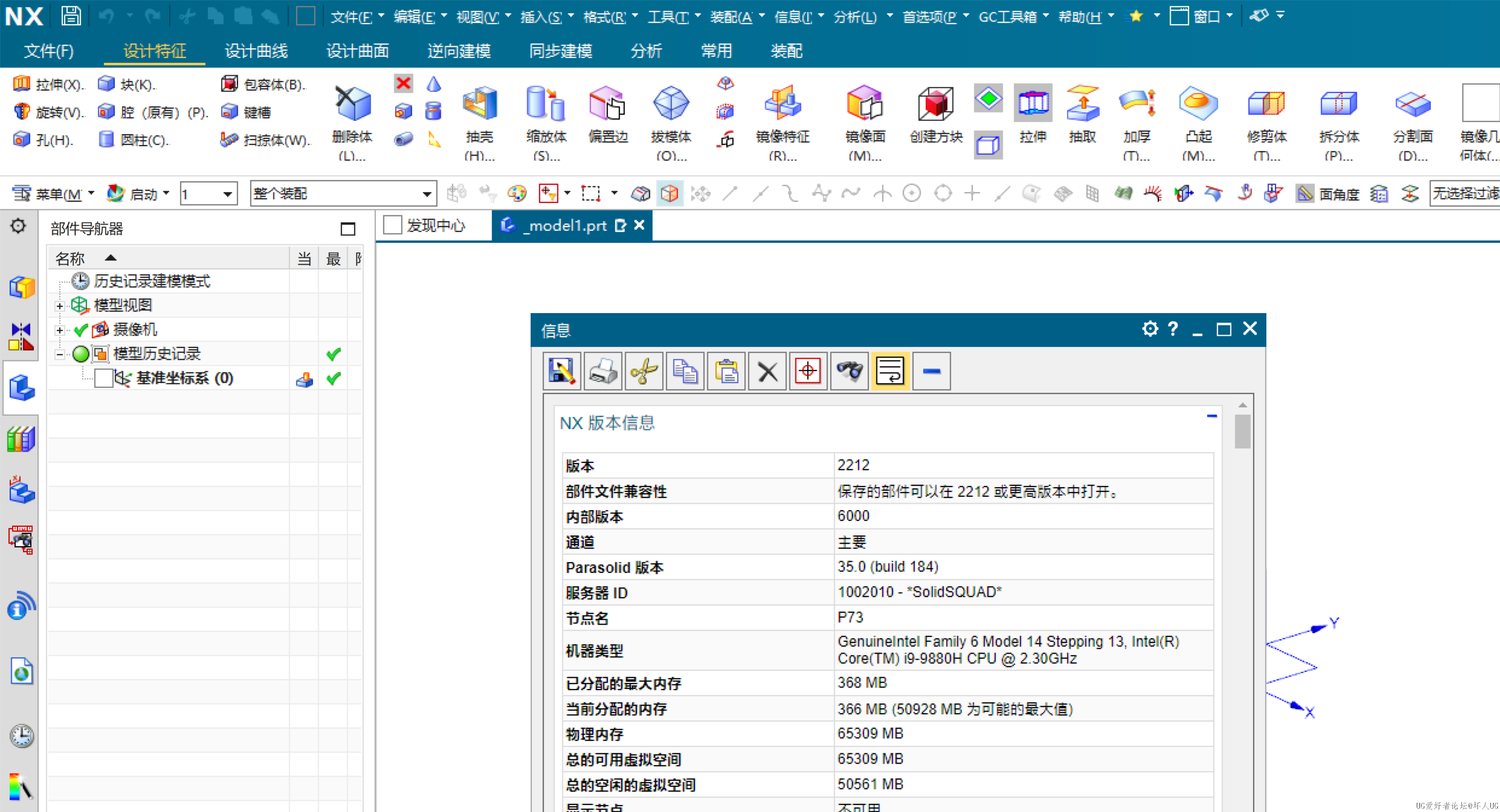Select the 凸起 emboss tool
1500x812 pixels.
(1198, 122)
